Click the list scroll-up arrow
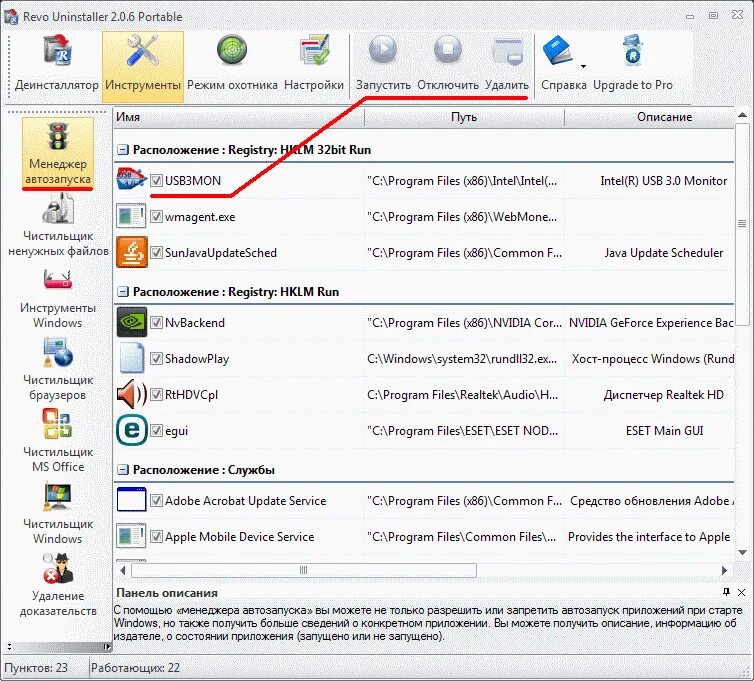This screenshot has width=754, height=681. 742,115
